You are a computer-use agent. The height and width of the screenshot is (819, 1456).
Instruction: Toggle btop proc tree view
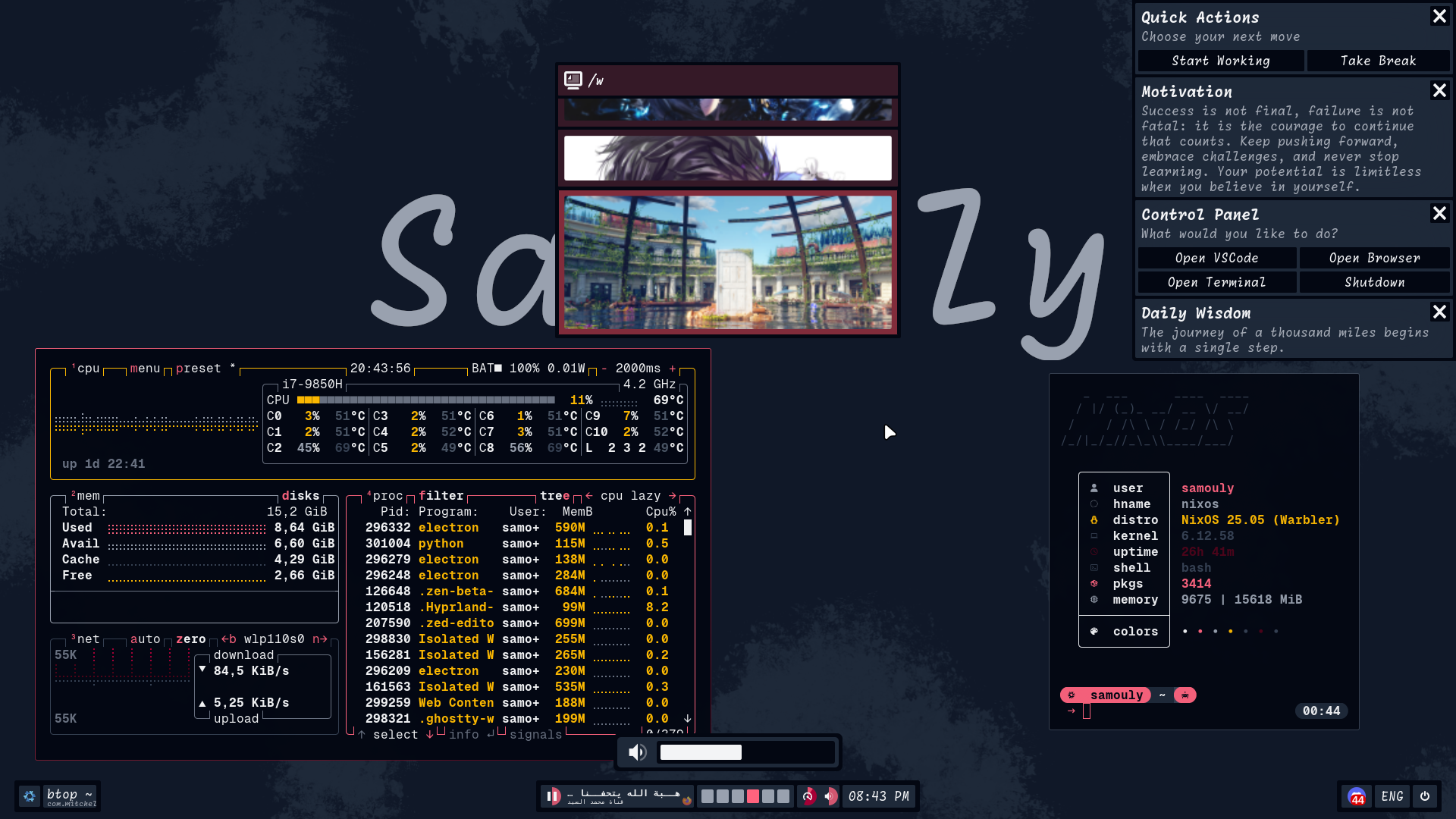coord(554,496)
